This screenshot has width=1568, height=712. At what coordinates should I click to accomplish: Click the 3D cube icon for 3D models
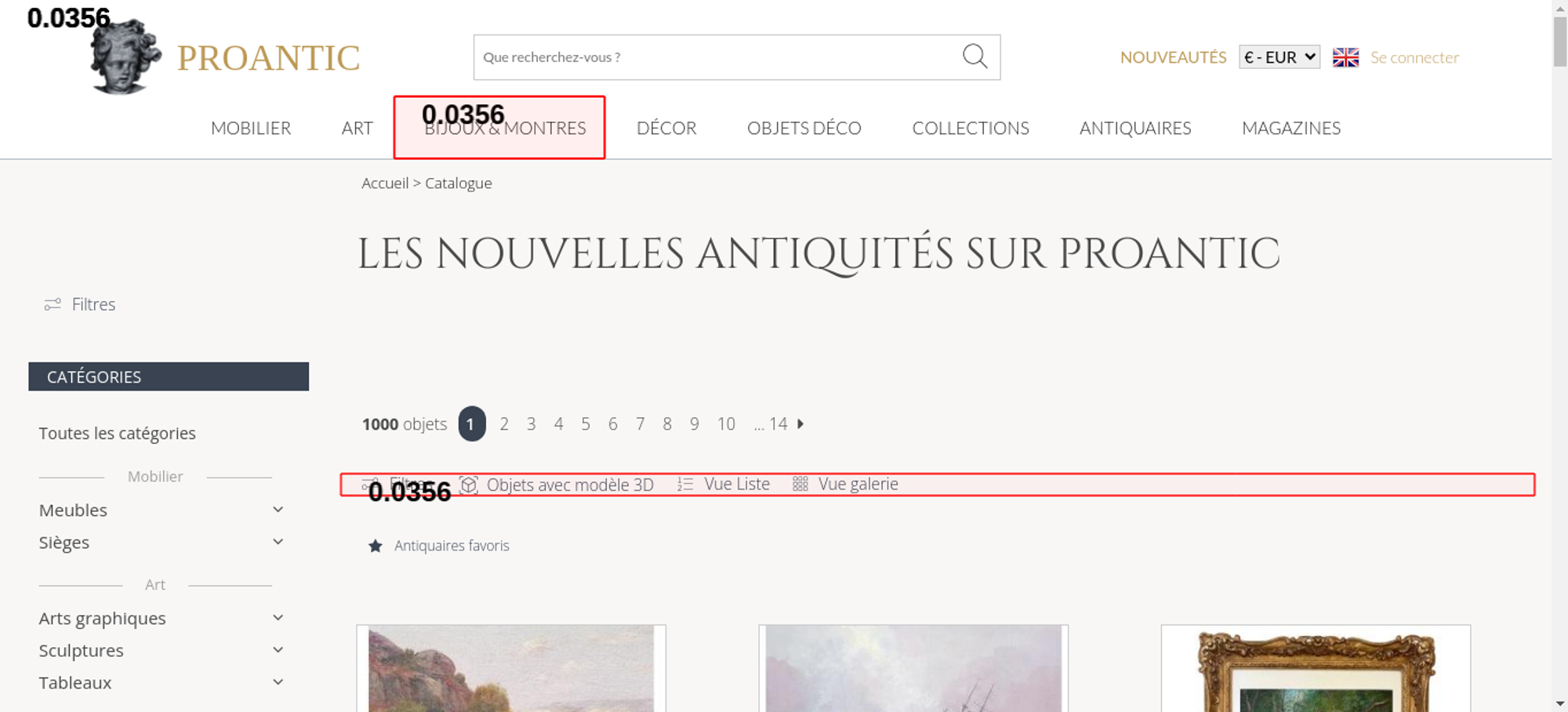pyautogui.click(x=469, y=485)
